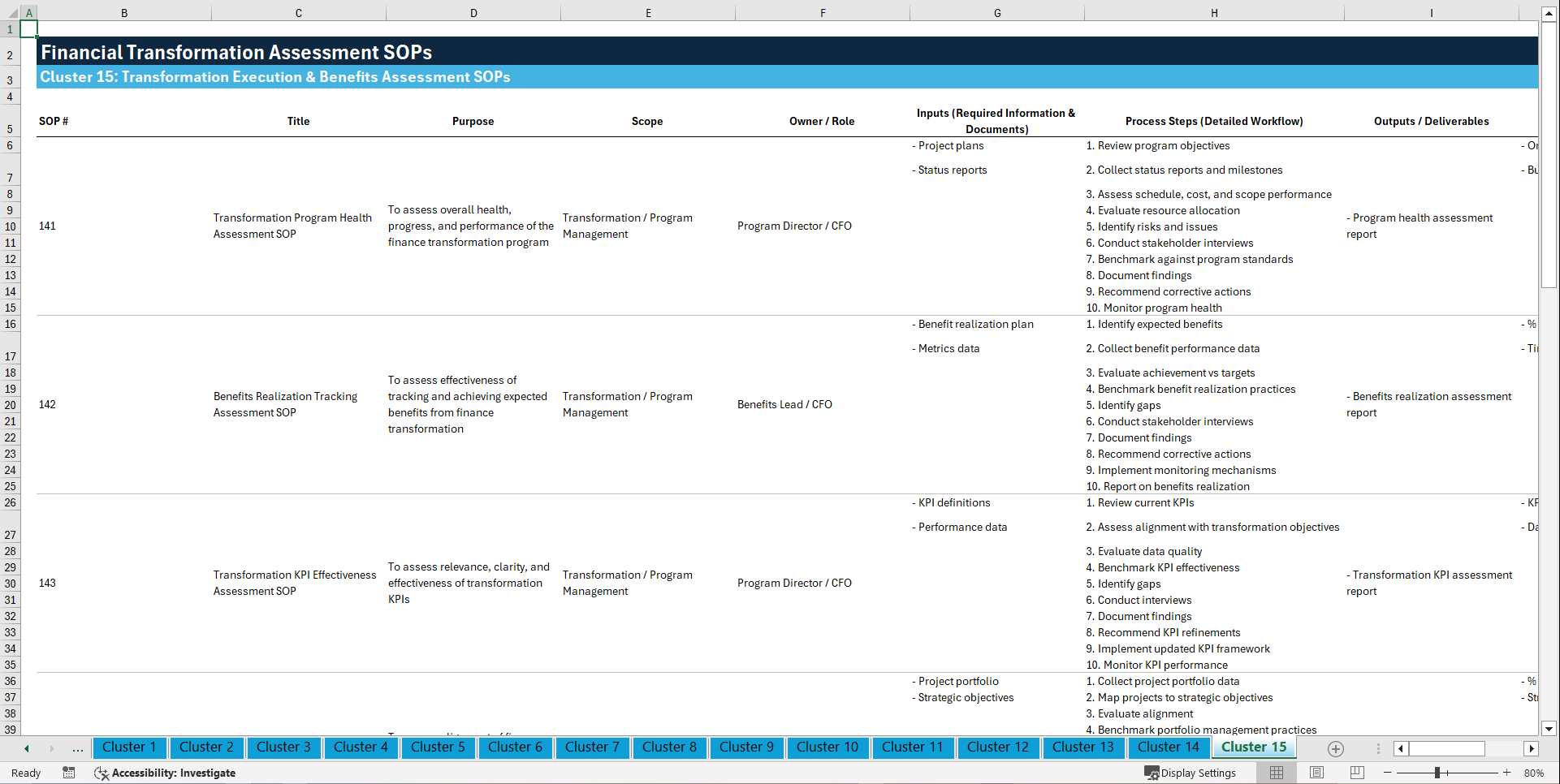Select the Cluster 1 sheet tab
Viewport: 1560px width, 784px height.
[129, 747]
